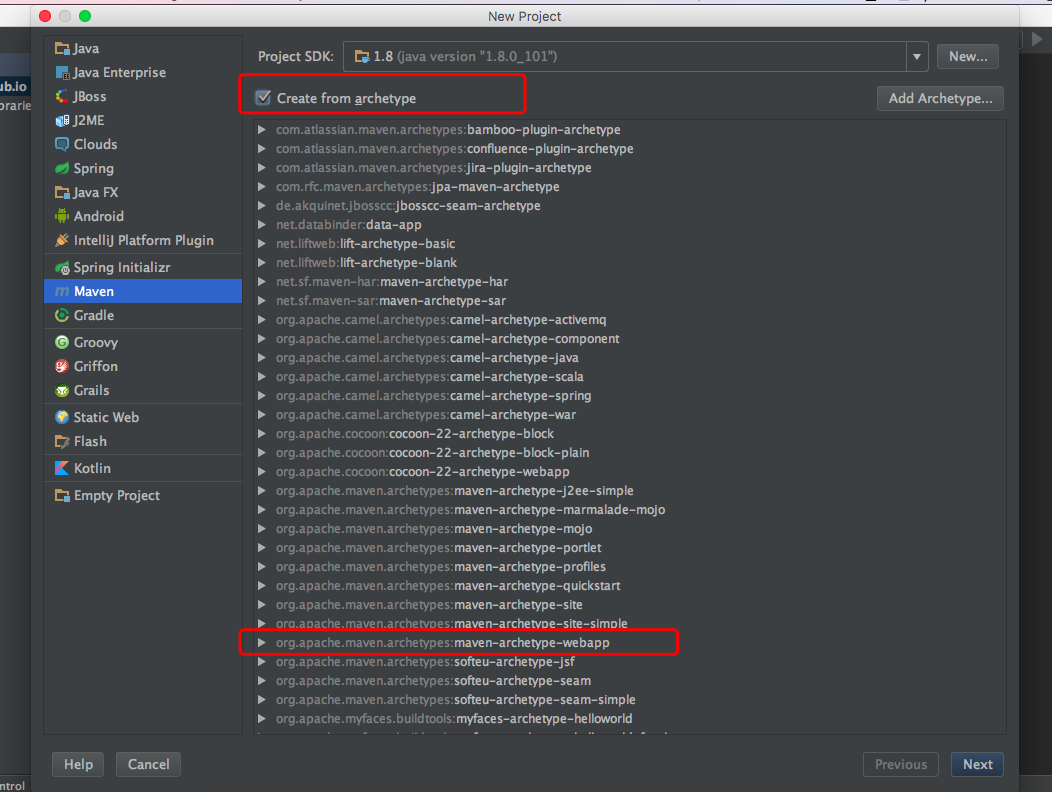Select maven-archetype-portlet row

pos(629,548)
